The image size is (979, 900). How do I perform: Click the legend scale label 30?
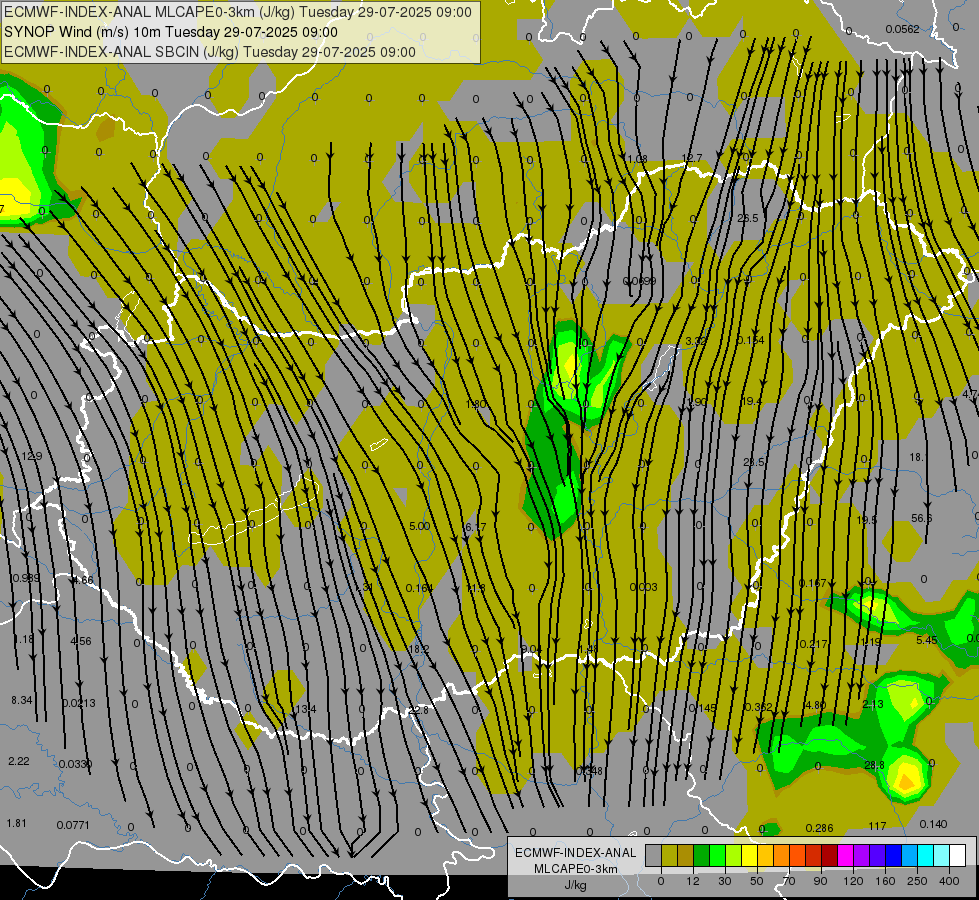click(724, 881)
